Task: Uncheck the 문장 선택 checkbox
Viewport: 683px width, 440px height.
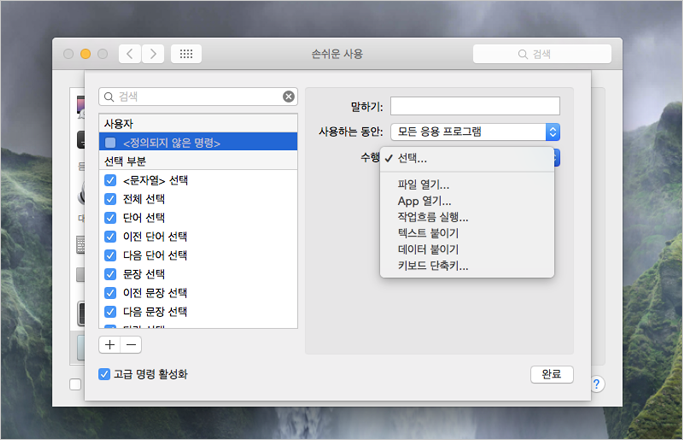Action: pos(111,274)
